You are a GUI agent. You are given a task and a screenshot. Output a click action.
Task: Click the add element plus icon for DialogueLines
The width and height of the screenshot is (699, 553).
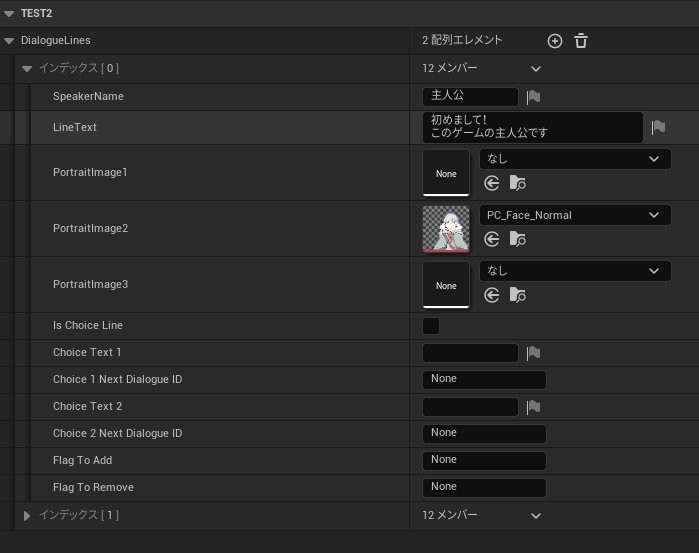[x=555, y=41]
